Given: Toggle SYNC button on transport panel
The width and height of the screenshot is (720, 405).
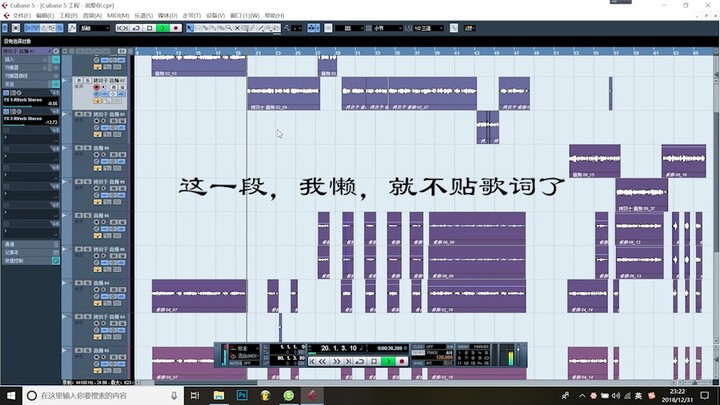Looking at the screenshot, I should [418, 363].
